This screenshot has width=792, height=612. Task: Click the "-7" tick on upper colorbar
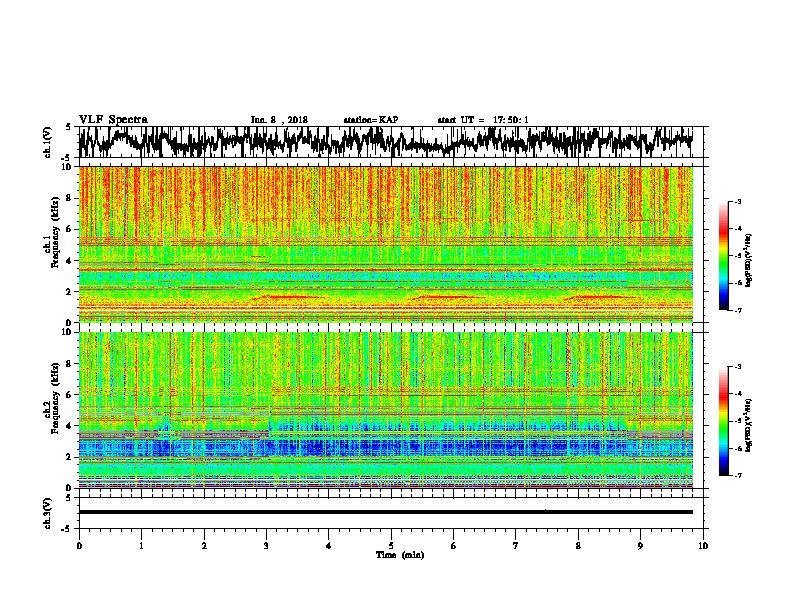738,310
